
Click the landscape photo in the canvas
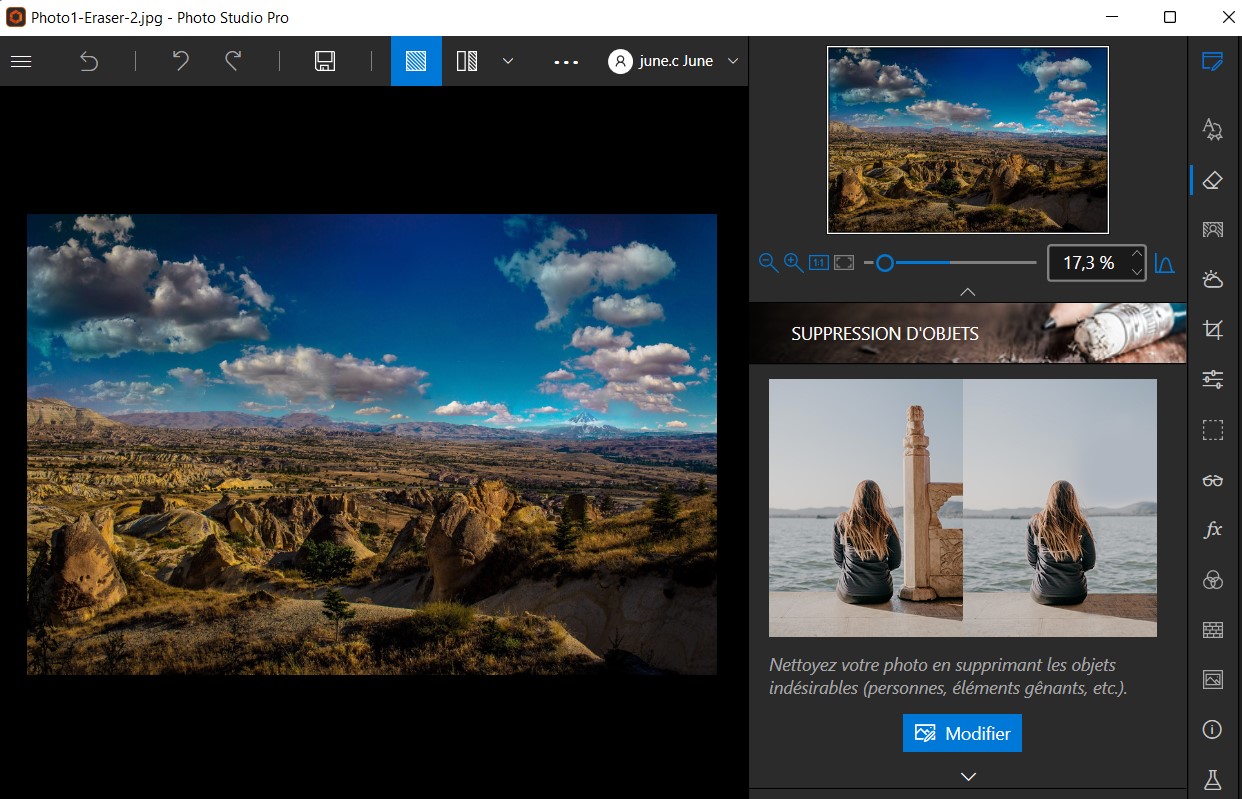point(372,444)
